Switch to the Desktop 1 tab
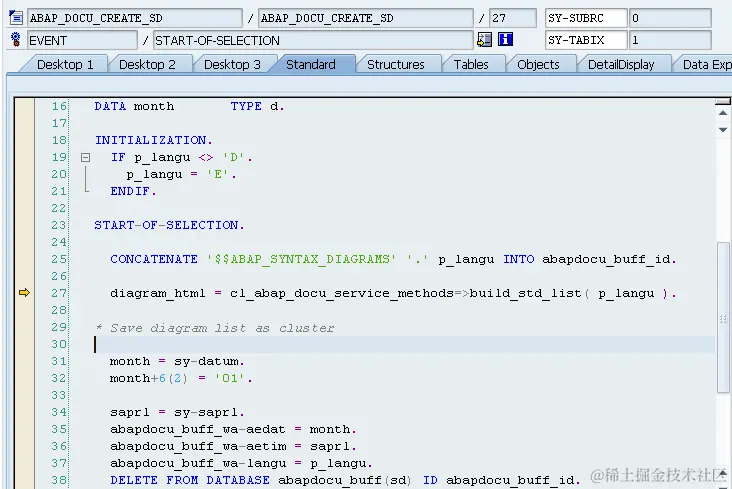Screen dimensions: 732x489 [x=65, y=64]
